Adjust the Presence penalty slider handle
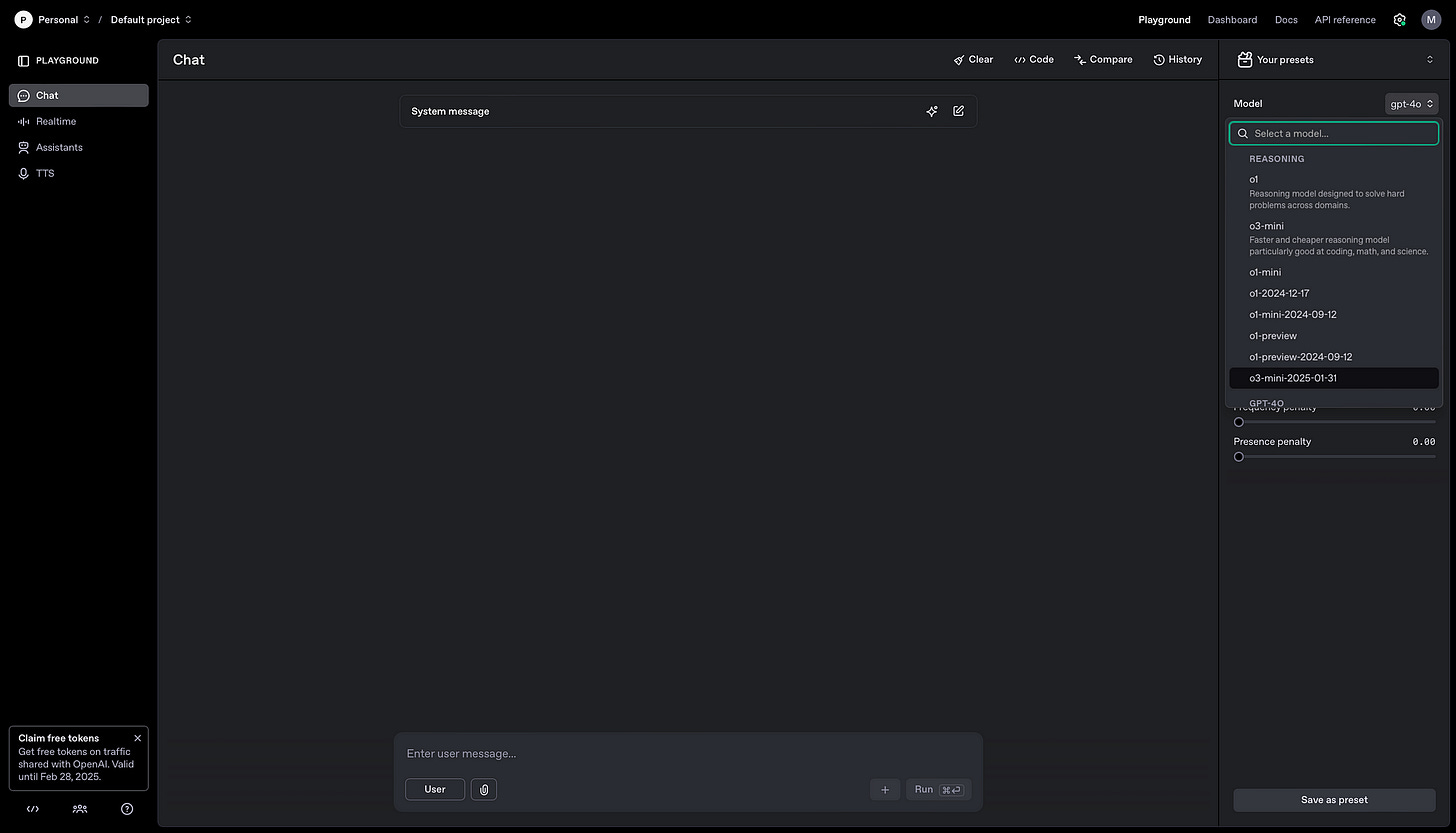 (x=1239, y=457)
